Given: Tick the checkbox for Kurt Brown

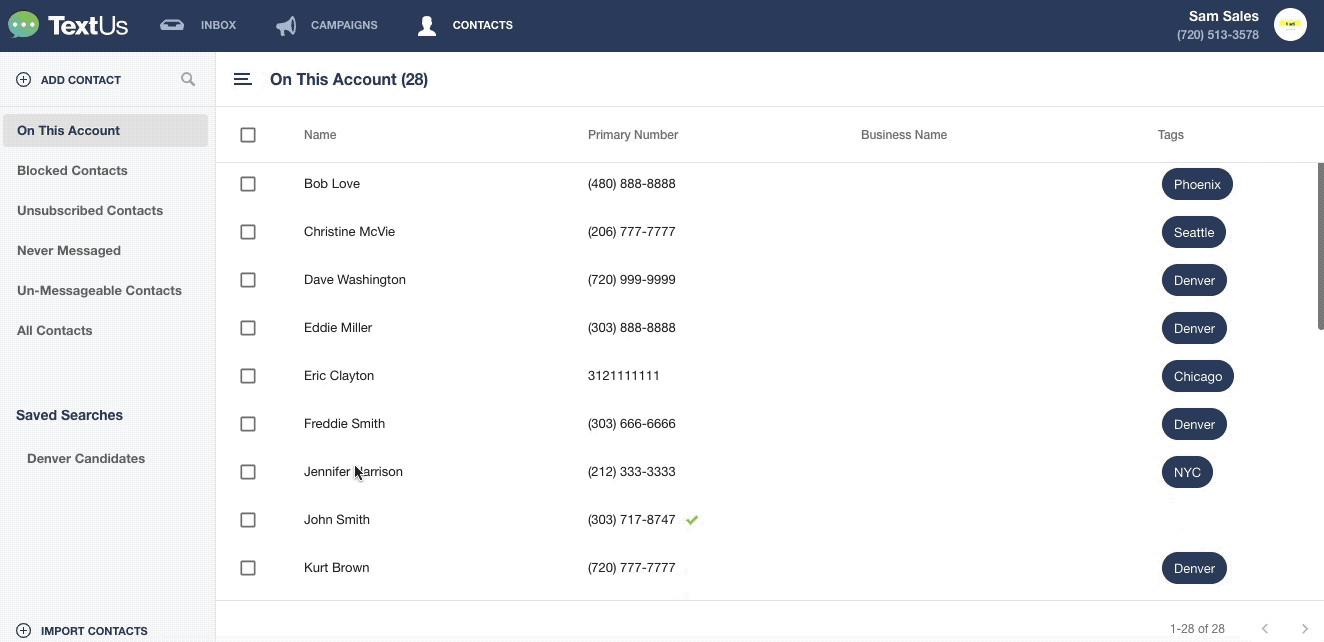Looking at the screenshot, I should tap(248, 568).
